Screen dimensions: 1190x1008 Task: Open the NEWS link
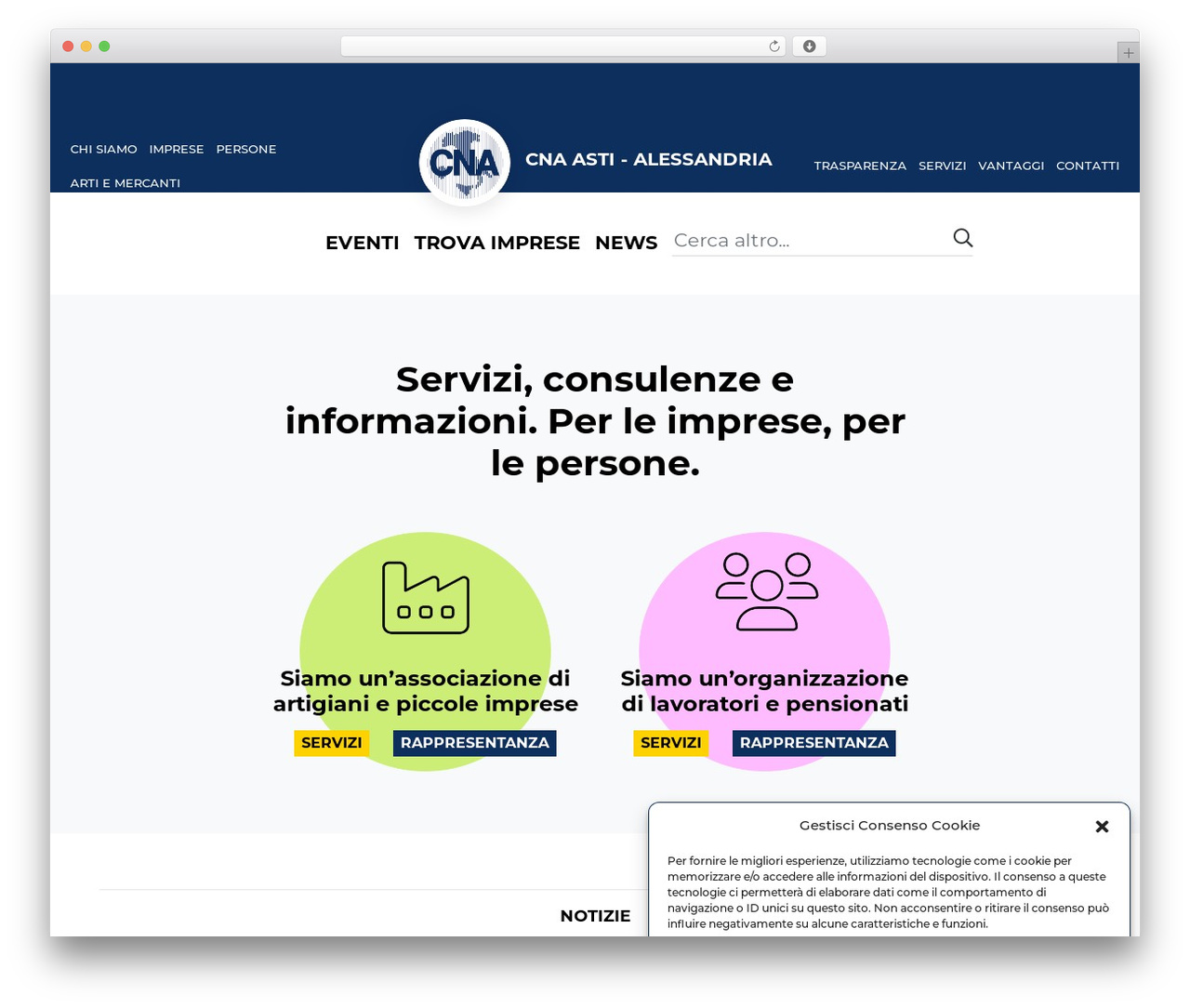(x=627, y=243)
